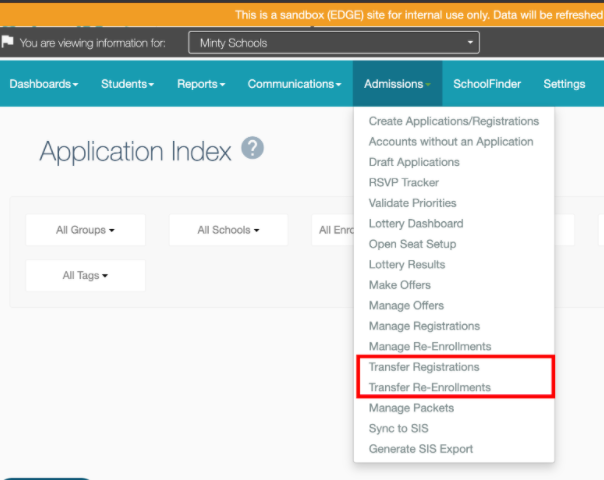The height and width of the screenshot is (480, 604).
Task: Open the Minty Schools organization dropdown
Action: click(334, 43)
